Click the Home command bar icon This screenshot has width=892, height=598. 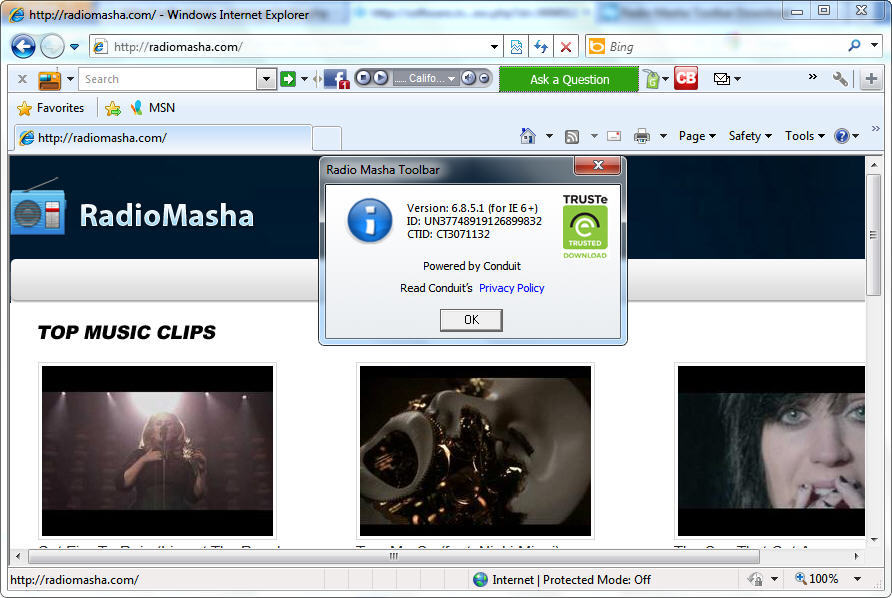(x=528, y=136)
